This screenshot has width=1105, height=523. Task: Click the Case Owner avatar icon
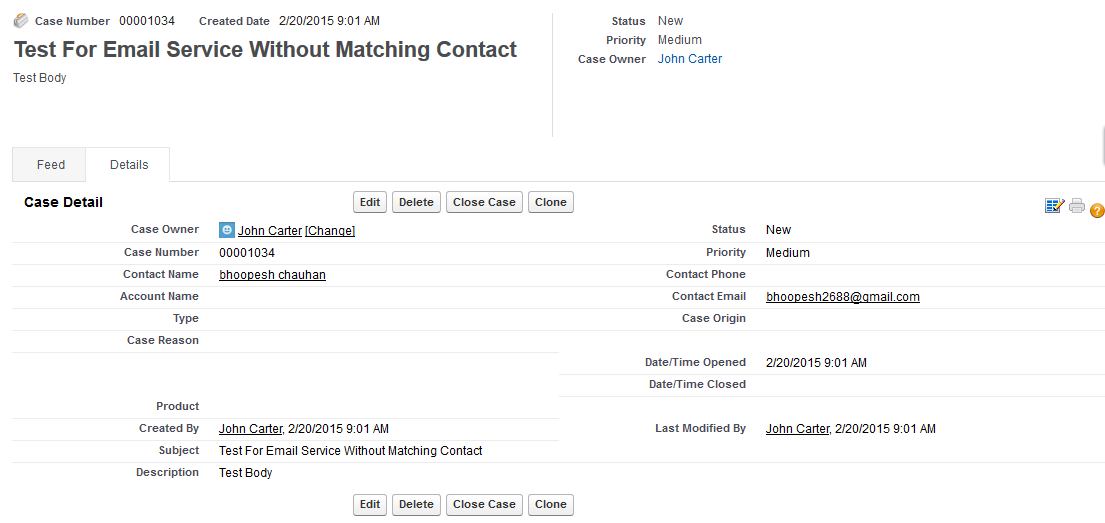(x=227, y=230)
